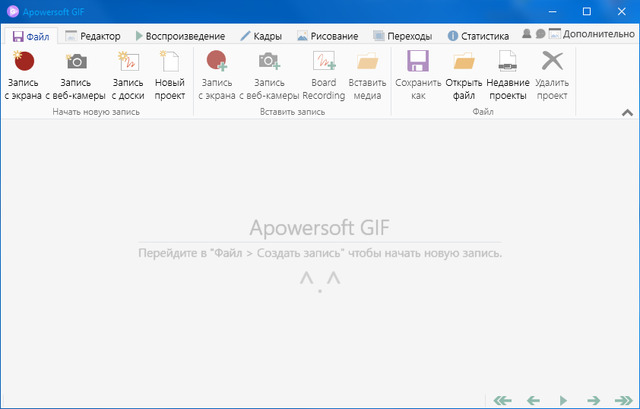Screen dimensions: 640x409
Task: Click the Apowersoft GIF title bar logo
Action: click(13, 11)
